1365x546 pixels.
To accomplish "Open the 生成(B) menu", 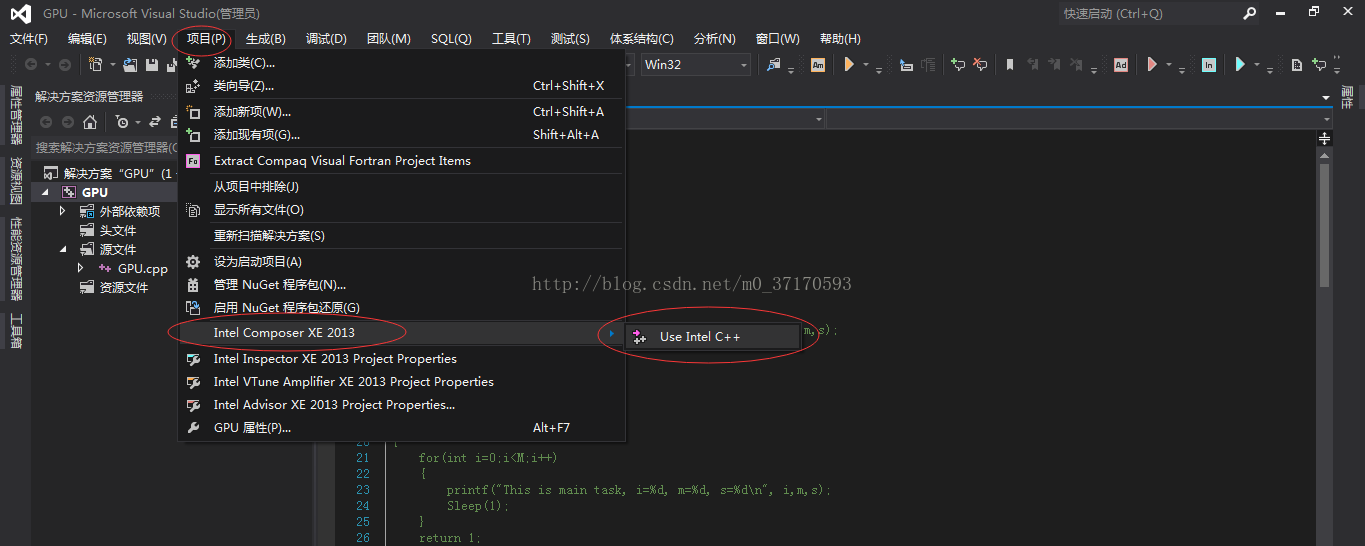I will [x=266, y=39].
